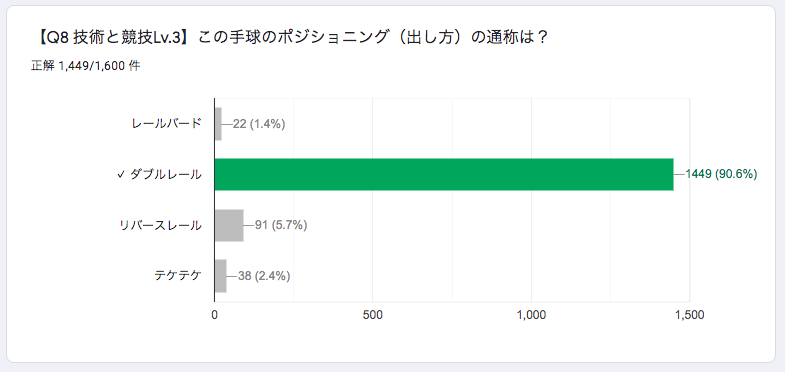
Task: Click the 500 axis tick label
Action: [x=373, y=315]
